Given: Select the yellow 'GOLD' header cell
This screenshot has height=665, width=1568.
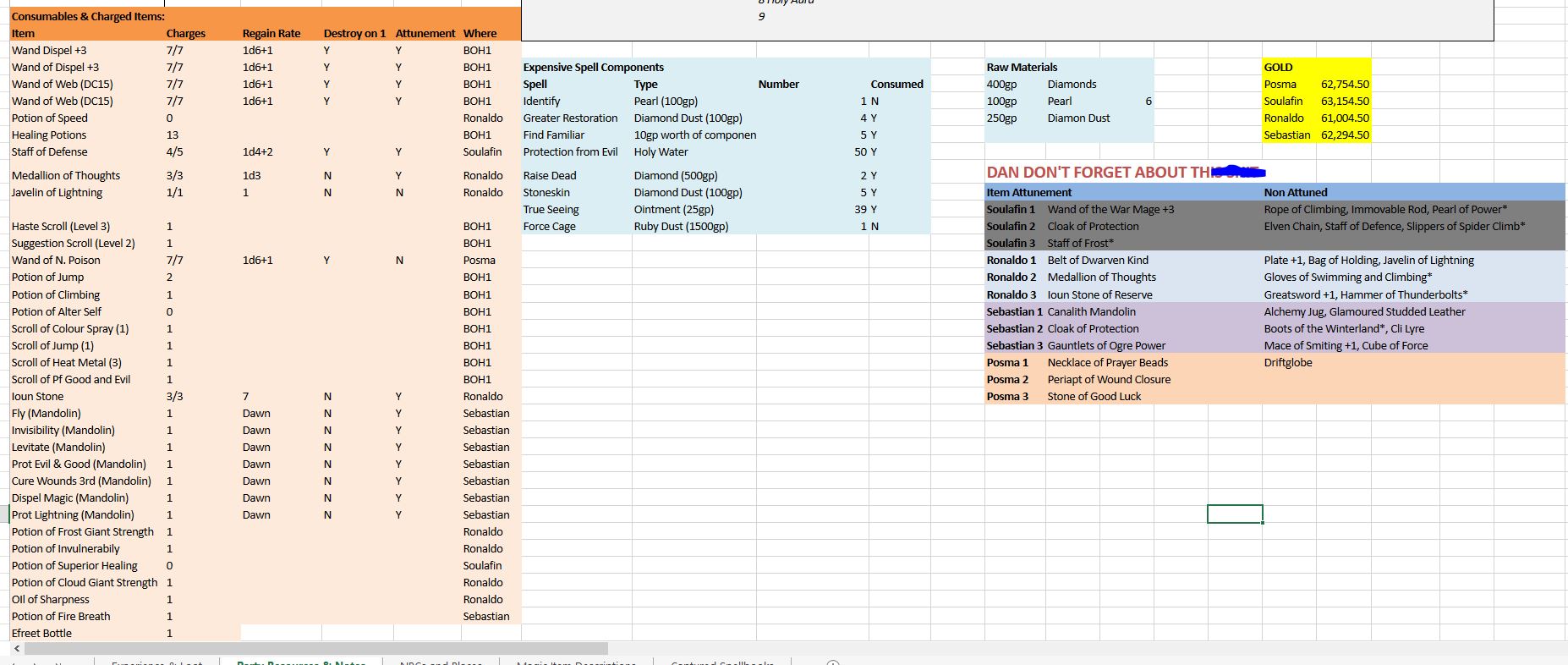Looking at the screenshot, I should (x=1278, y=67).
